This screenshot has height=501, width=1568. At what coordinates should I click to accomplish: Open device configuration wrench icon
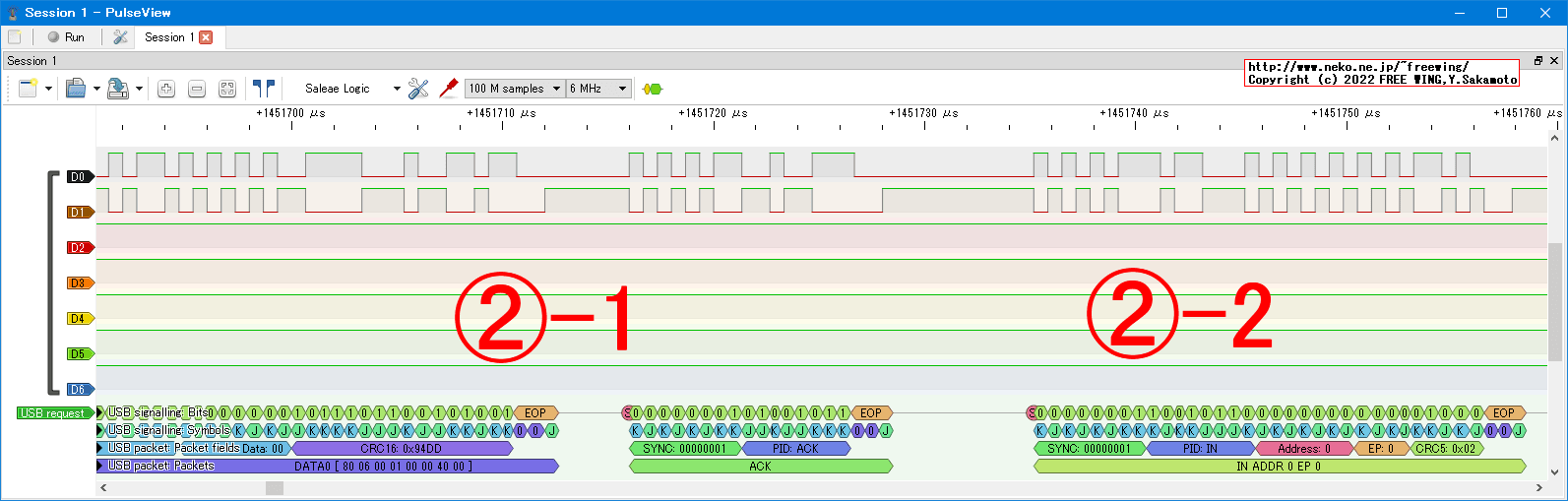coord(418,89)
